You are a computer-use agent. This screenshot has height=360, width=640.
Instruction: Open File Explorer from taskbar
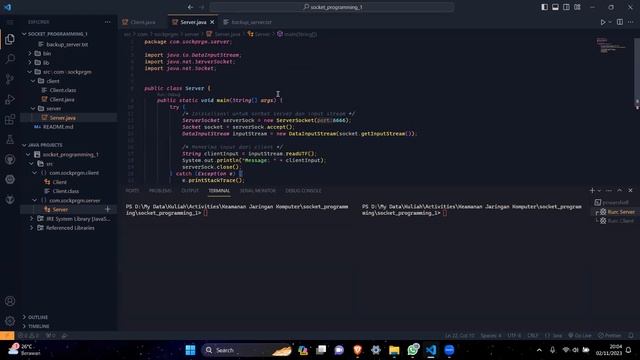tap(394, 350)
